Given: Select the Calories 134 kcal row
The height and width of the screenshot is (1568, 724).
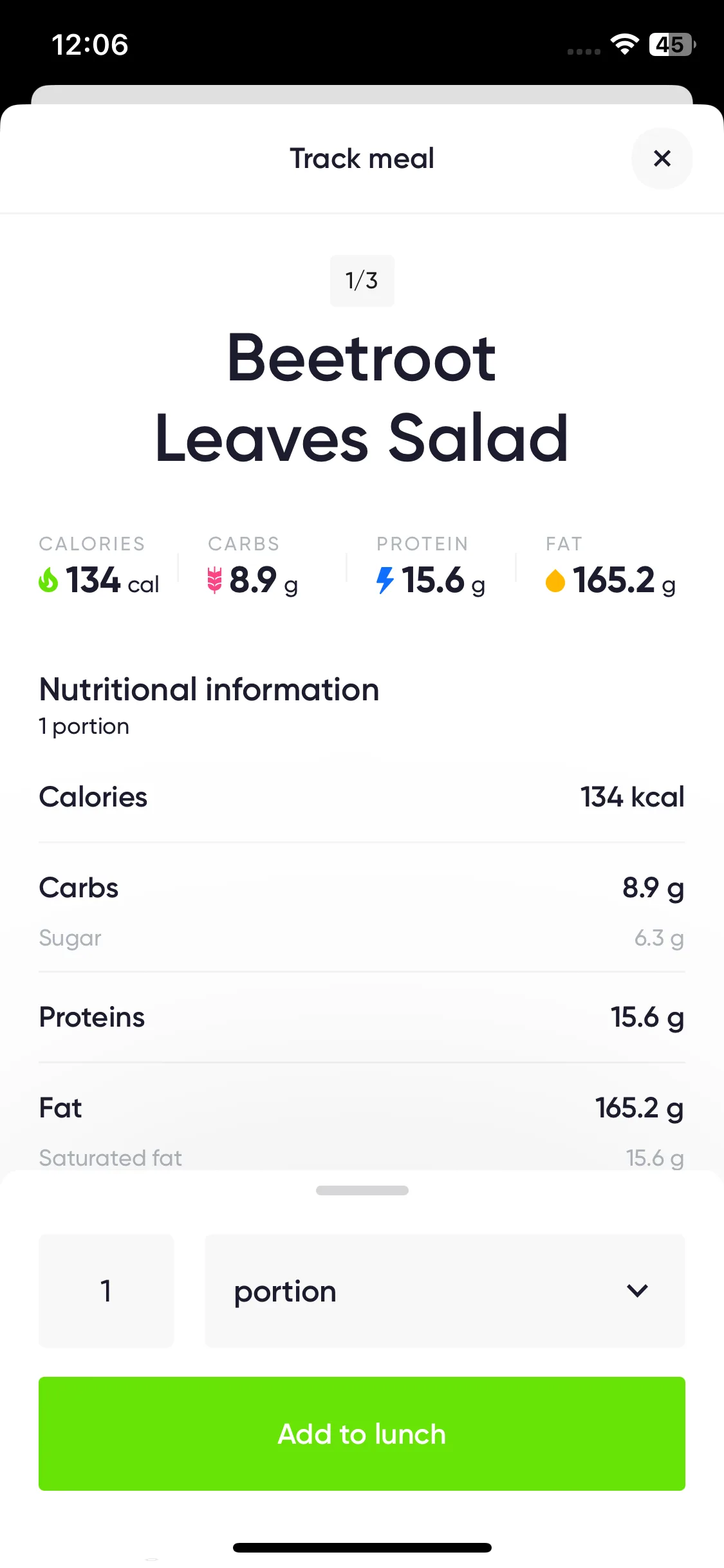Looking at the screenshot, I should 362,797.
